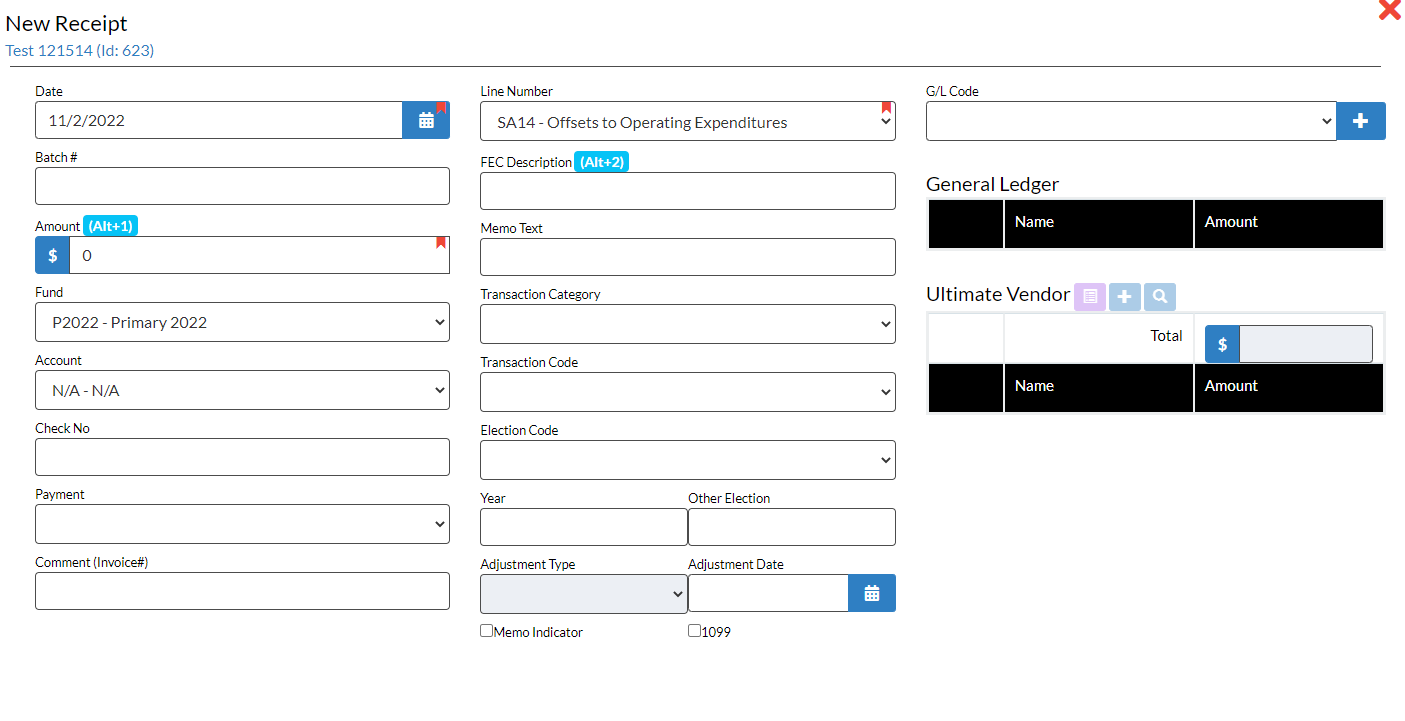Focus the FEC Description field
Screen dimensions: 1405x721
click(x=688, y=191)
